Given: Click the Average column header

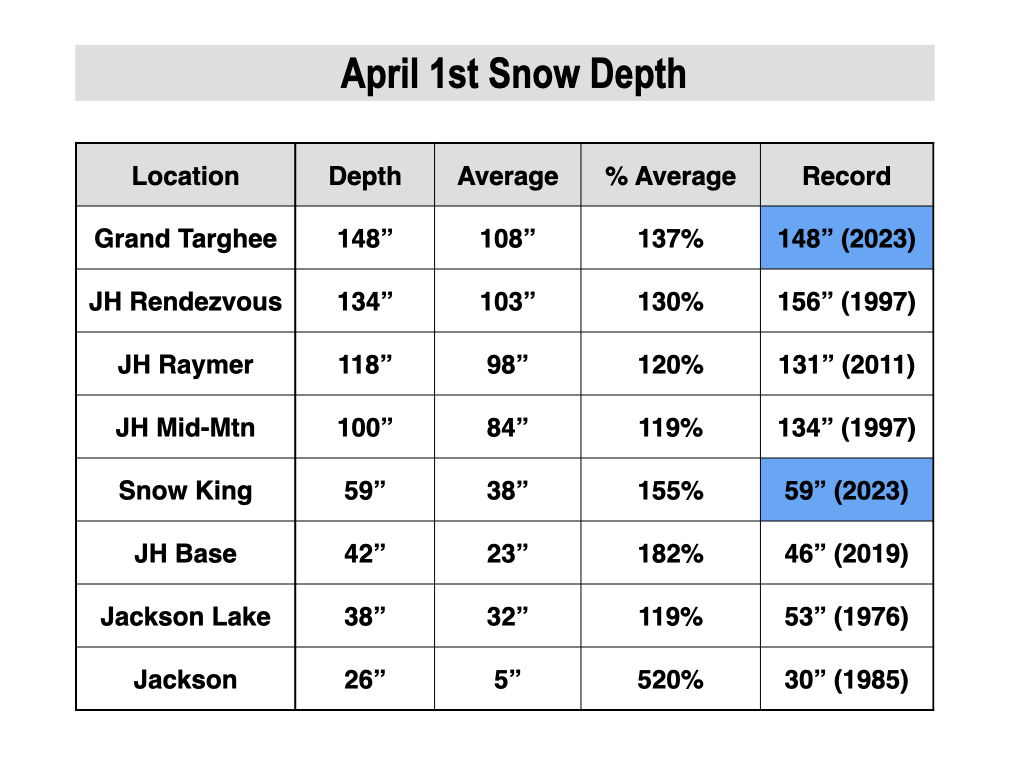Looking at the screenshot, I should coord(507,175).
